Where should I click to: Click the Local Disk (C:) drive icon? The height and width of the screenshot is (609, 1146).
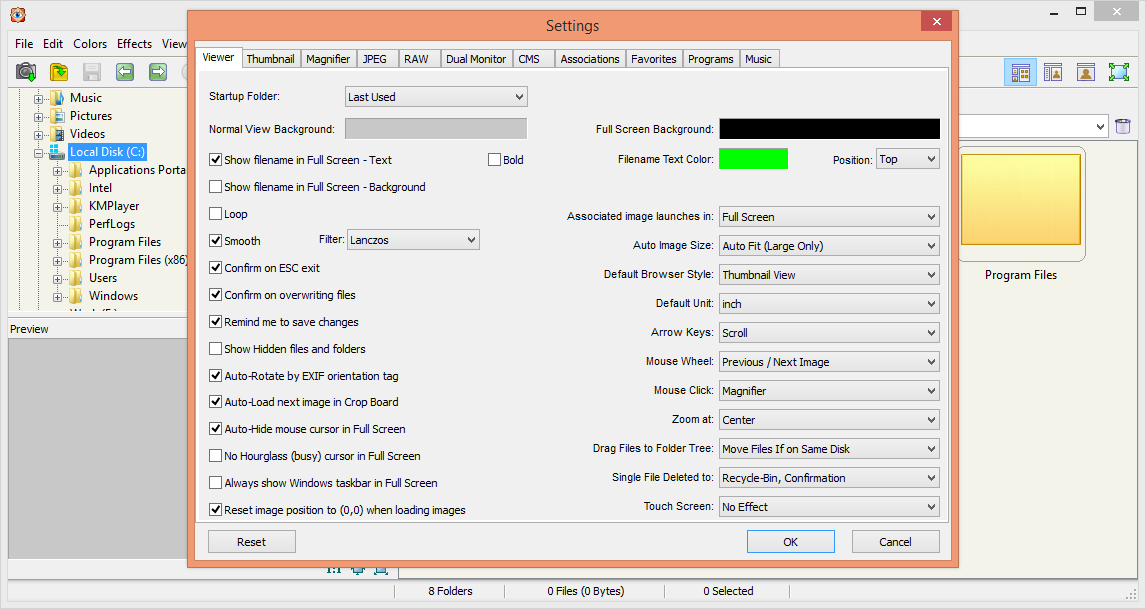(x=57, y=152)
